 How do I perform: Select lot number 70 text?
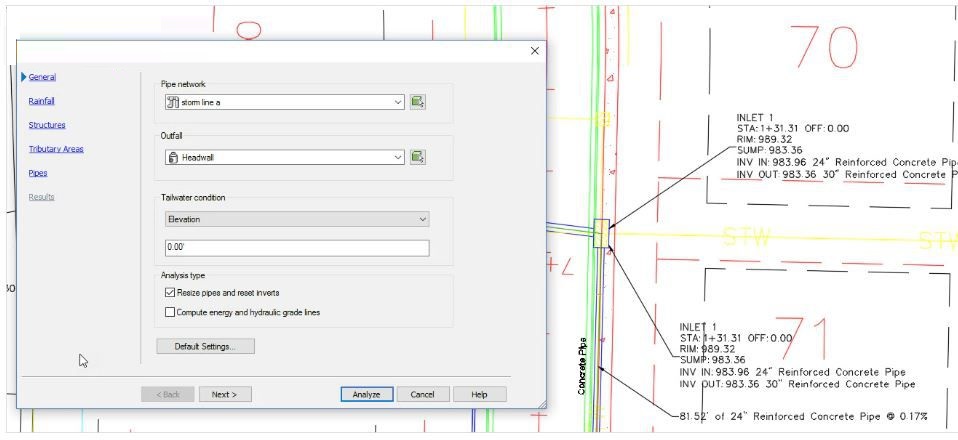point(823,47)
